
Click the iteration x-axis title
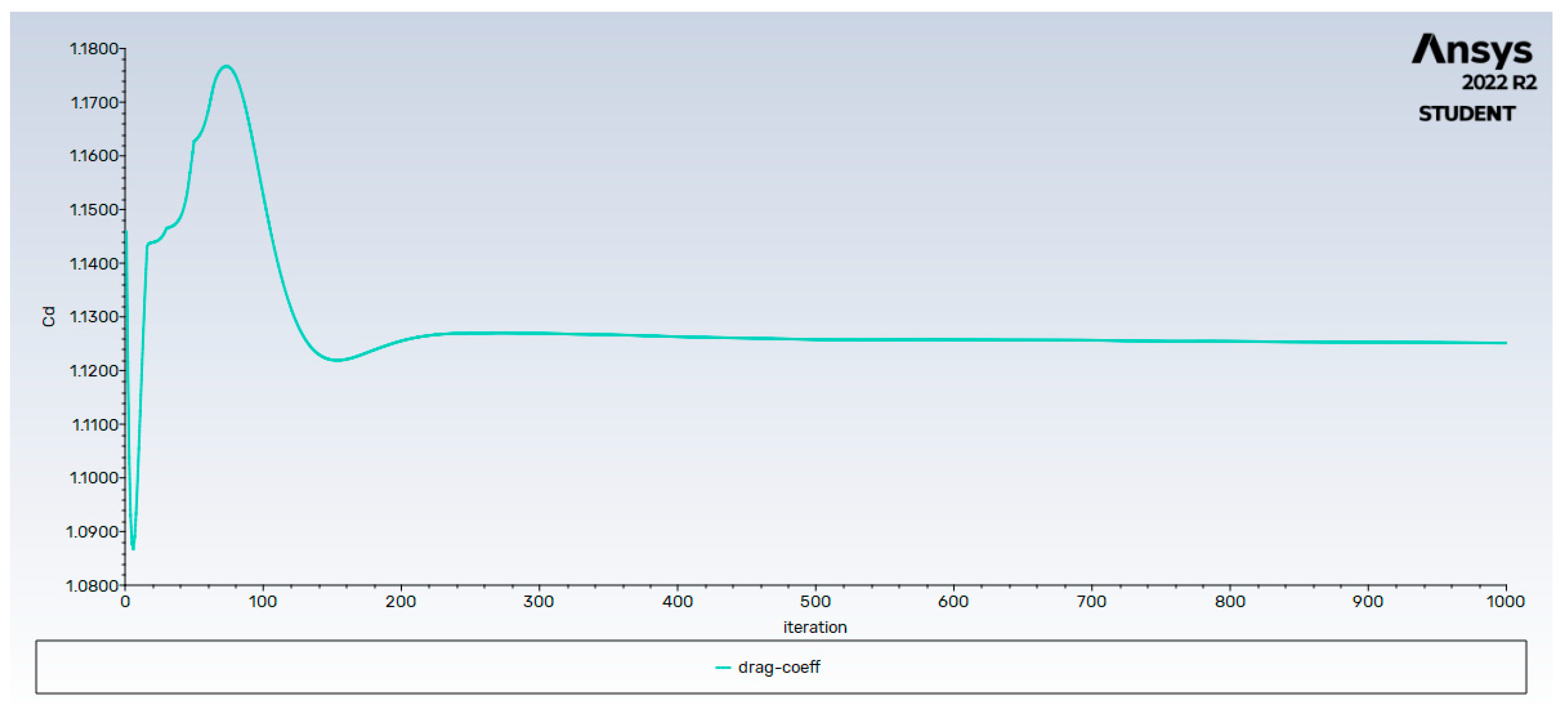click(x=815, y=627)
